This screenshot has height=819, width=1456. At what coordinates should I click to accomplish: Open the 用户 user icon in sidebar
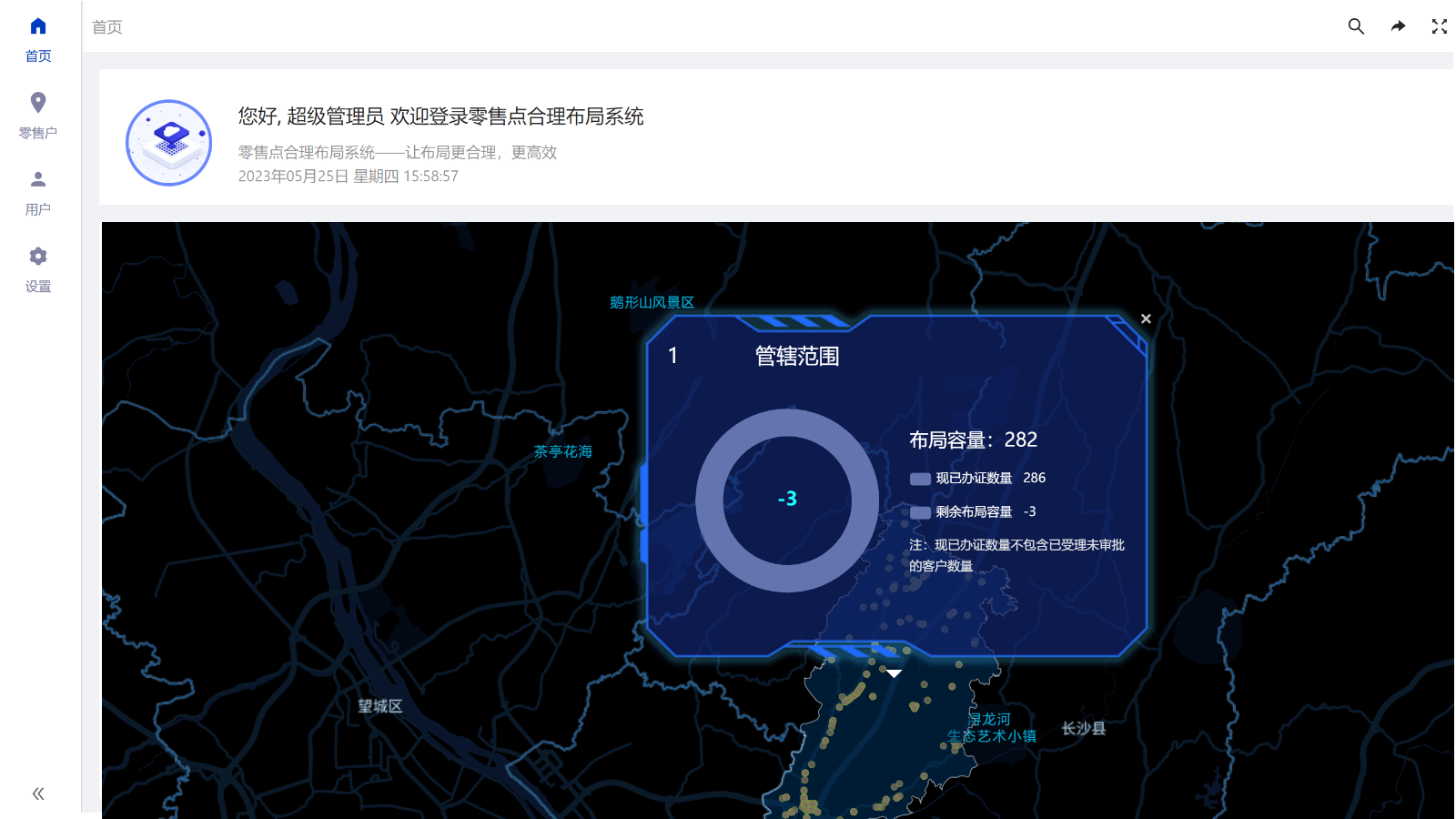pyautogui.click(x=37, y=178)
